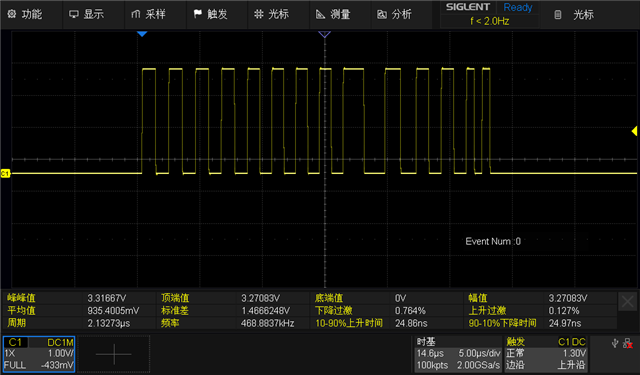Click the chart icon beside 分析

click(382, 15)
